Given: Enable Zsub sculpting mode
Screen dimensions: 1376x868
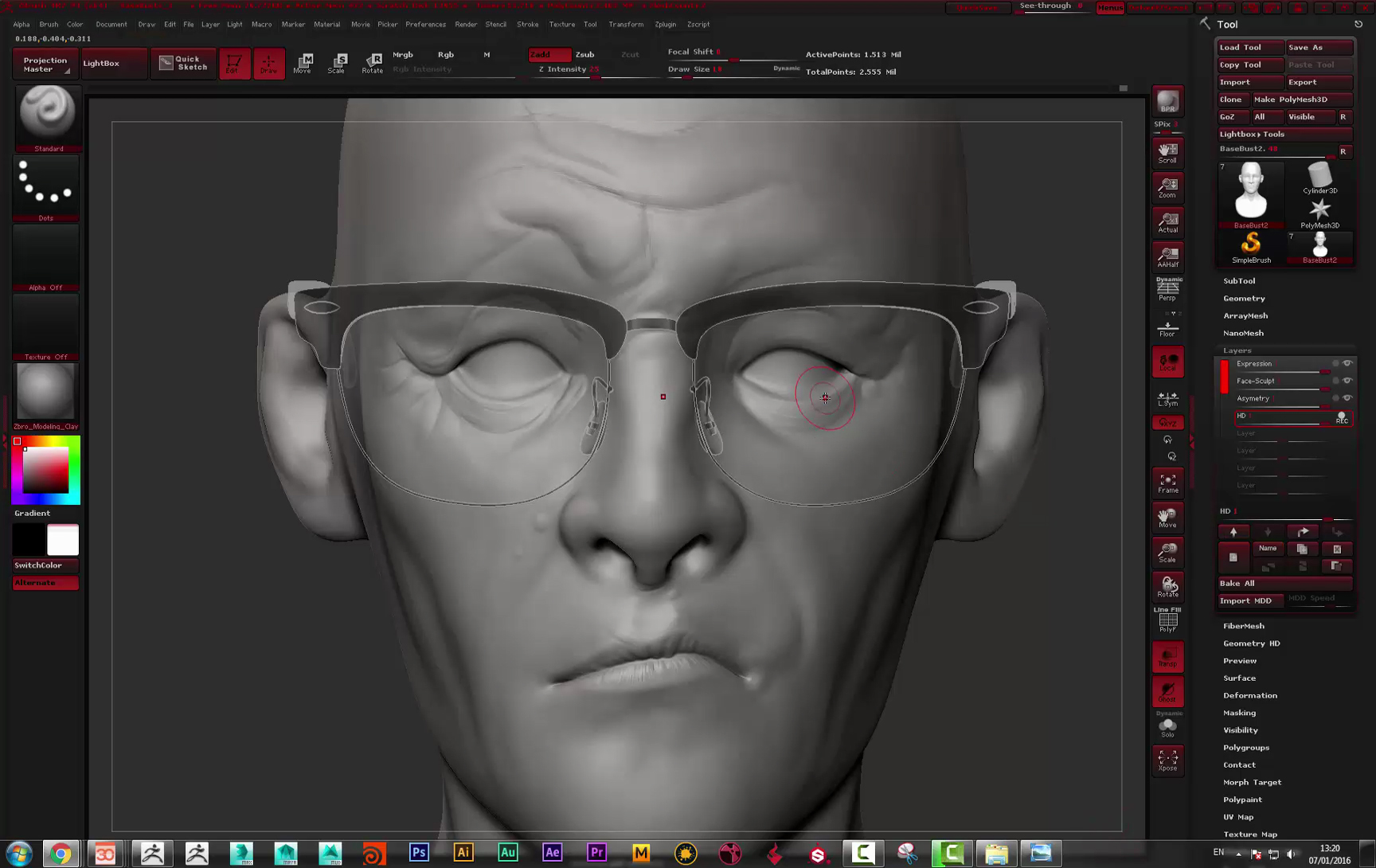Looking at the screenshot, I should point(584,54).
